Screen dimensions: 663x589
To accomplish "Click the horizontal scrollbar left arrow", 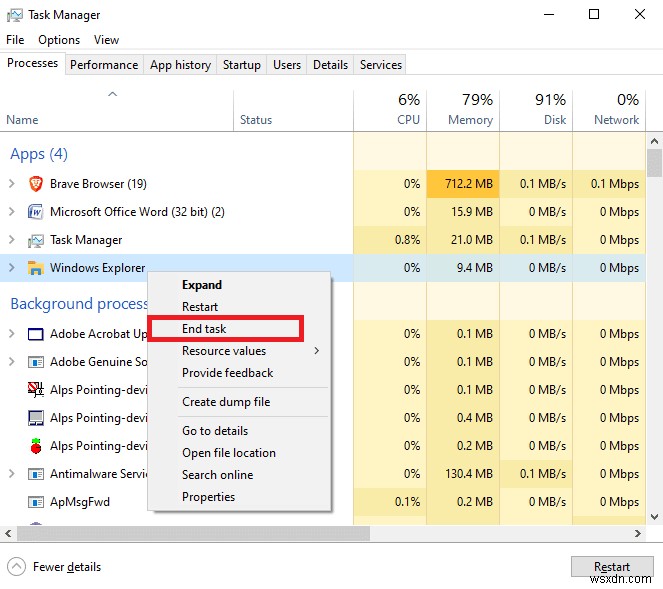I will [8, 534].
